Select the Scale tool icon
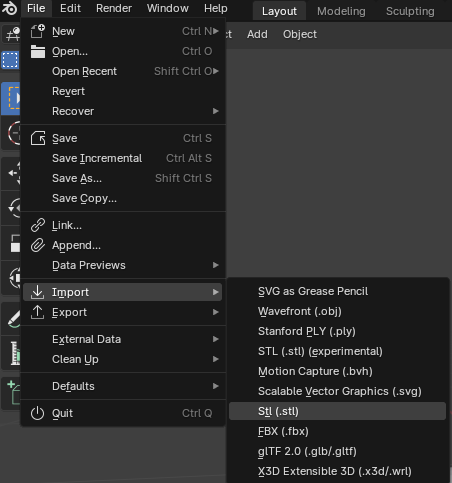This screenshot has height=483, width=452. [x=11, y=243]
